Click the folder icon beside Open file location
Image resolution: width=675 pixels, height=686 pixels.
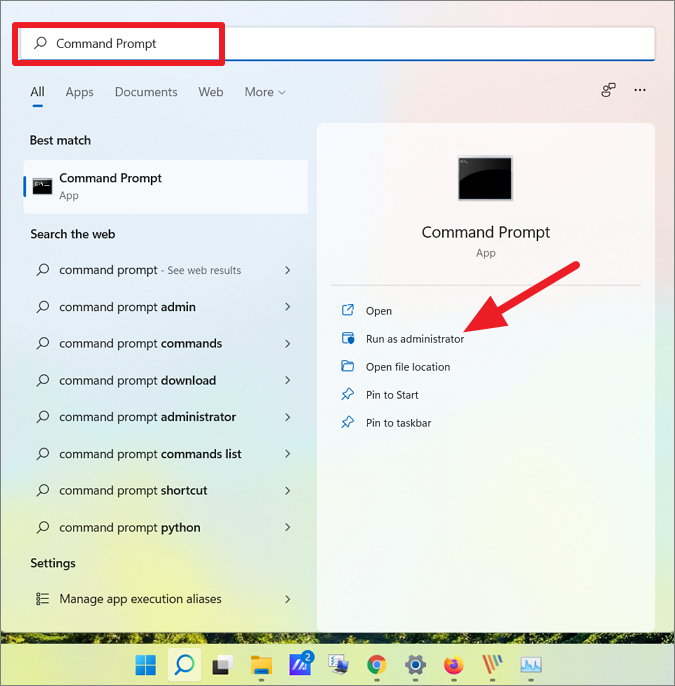click(x=348, y=366)
